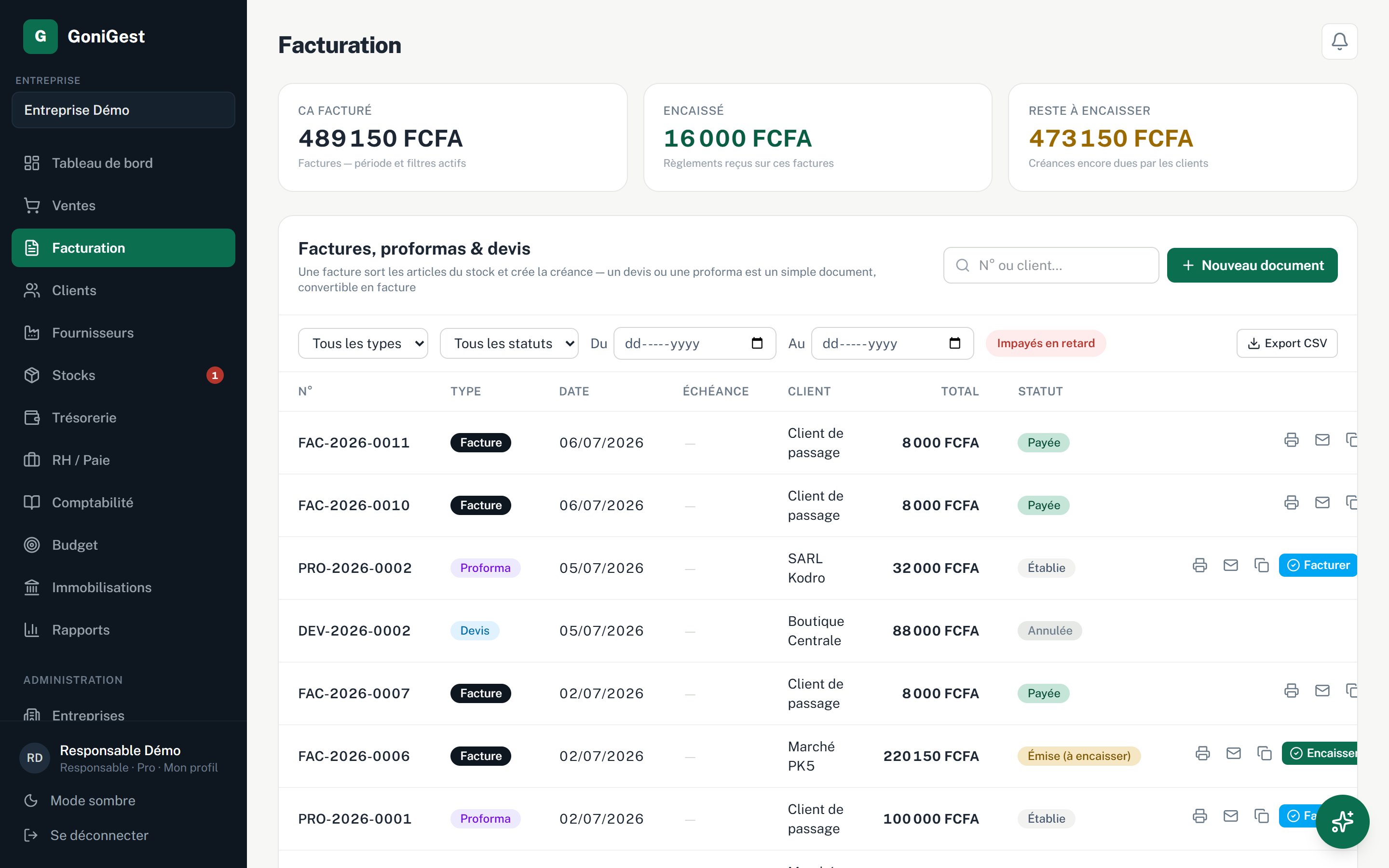Open the Clients section
The image size is (1389, 868).
[x=123, y=290]
